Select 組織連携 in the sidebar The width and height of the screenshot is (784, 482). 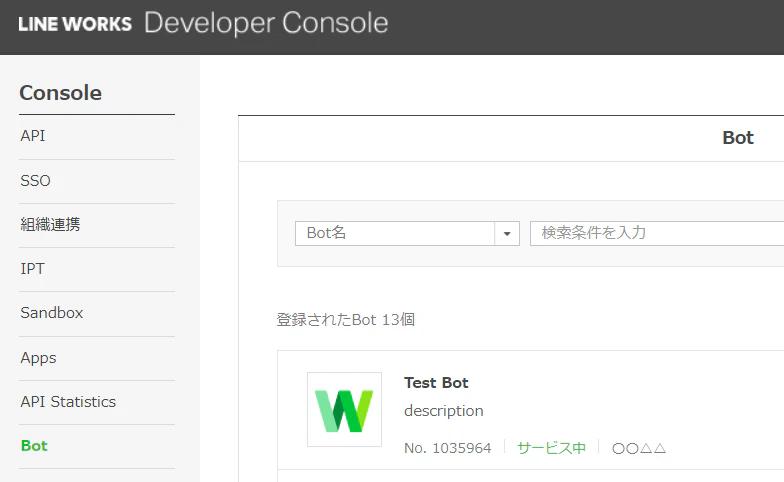coord(50,224)
